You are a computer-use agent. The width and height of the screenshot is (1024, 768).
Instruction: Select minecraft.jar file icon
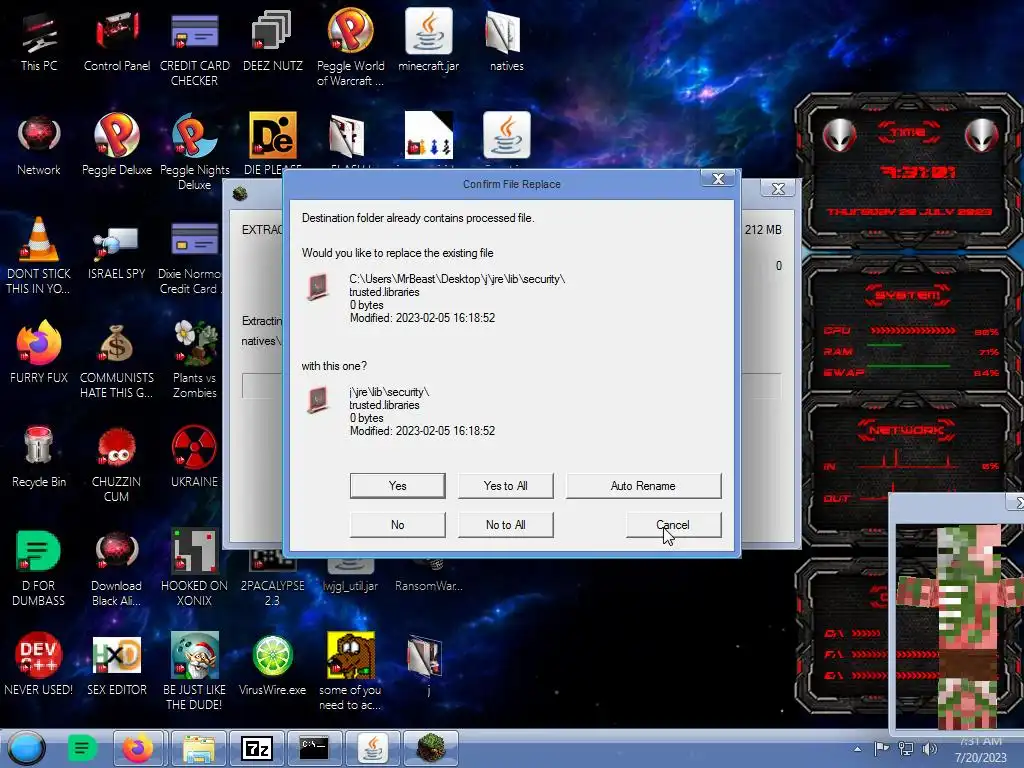tap(428, 40)
